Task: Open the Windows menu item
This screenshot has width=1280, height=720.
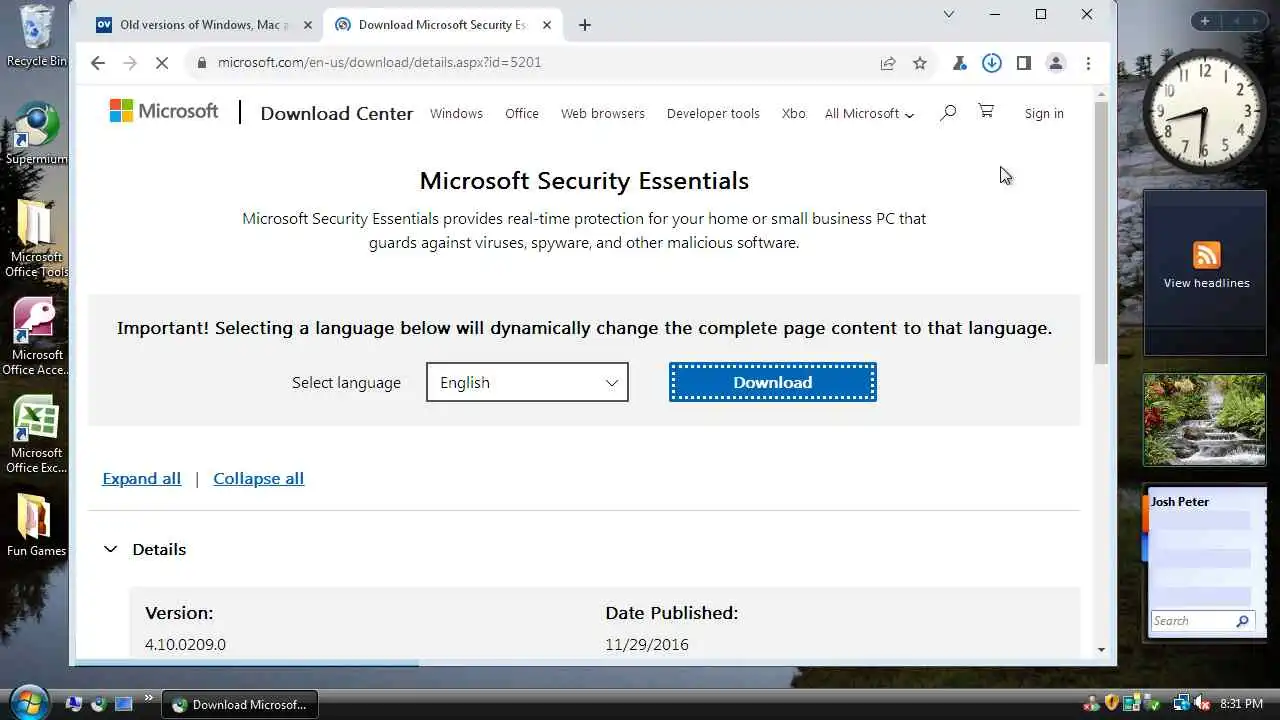Action: 456,113
